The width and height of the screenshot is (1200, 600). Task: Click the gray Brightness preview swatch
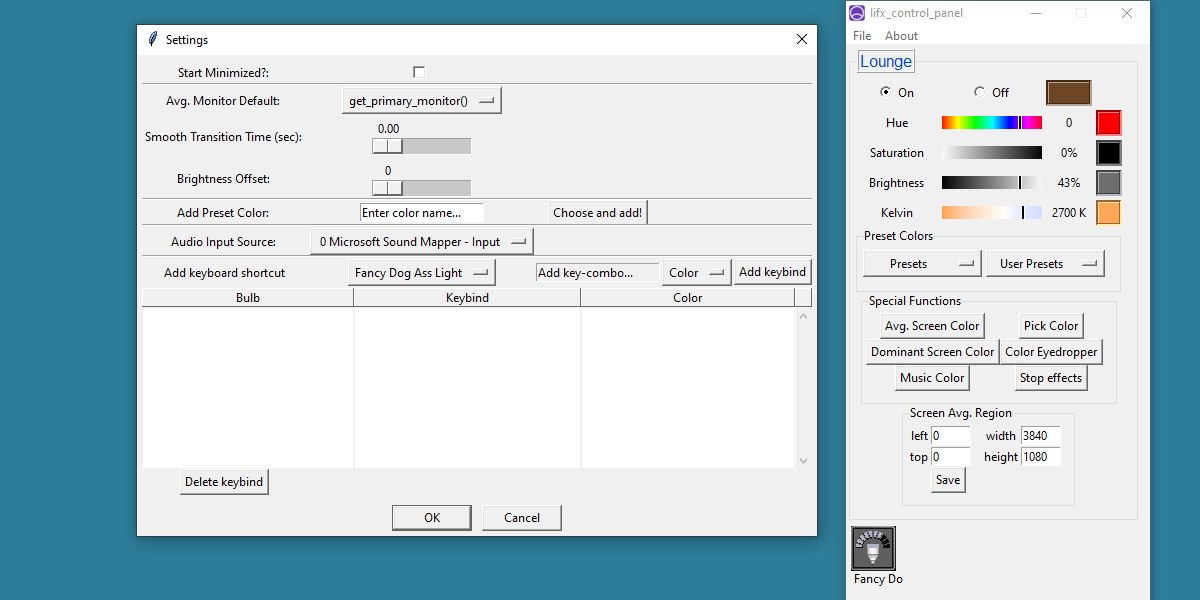1109,183
